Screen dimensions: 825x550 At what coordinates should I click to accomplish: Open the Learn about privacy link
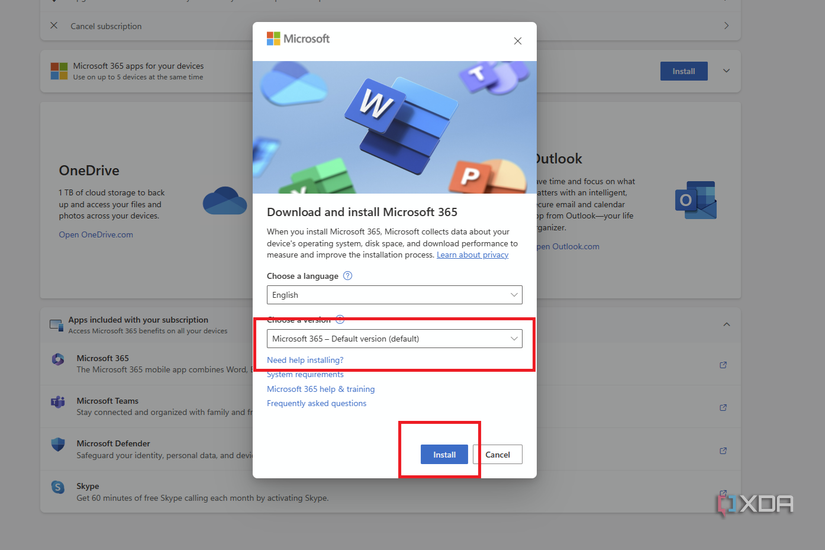[472, 255]
